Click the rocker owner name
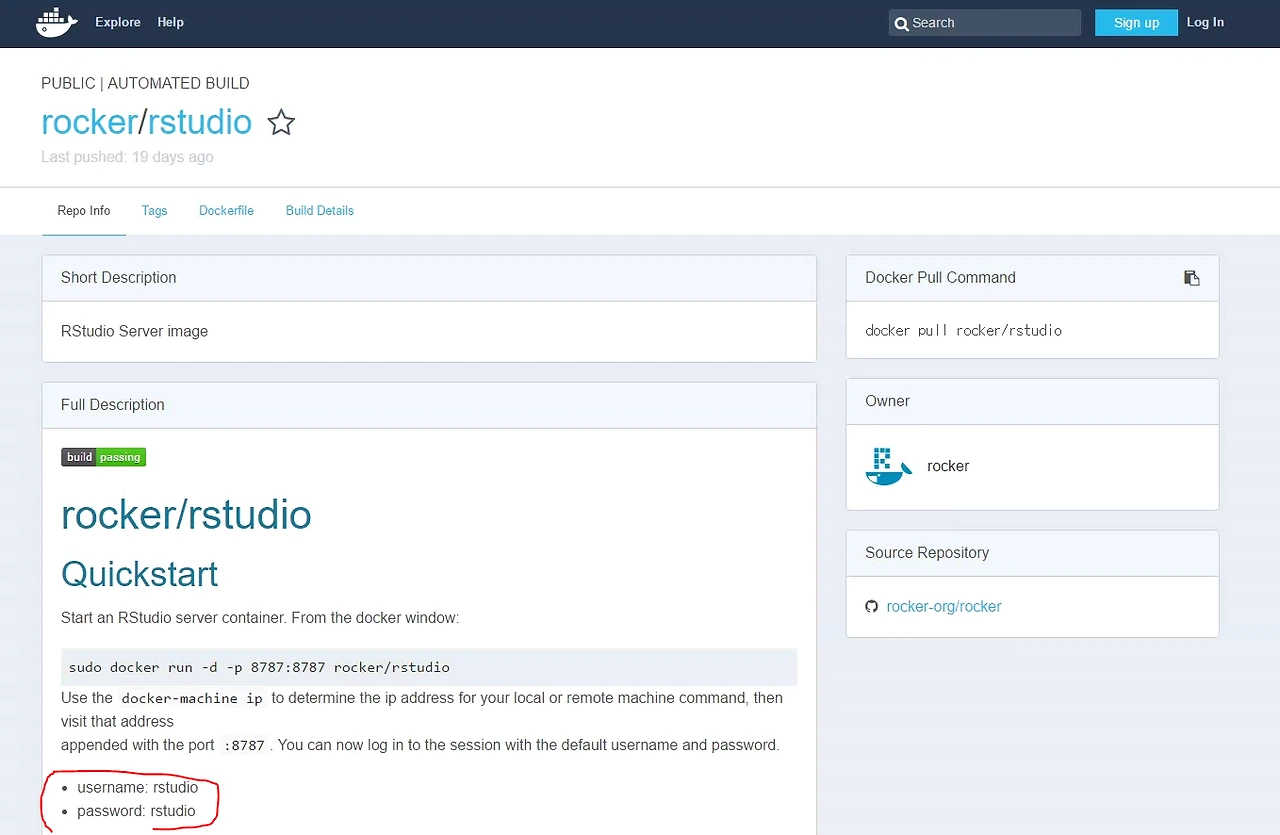 [948, 466]
